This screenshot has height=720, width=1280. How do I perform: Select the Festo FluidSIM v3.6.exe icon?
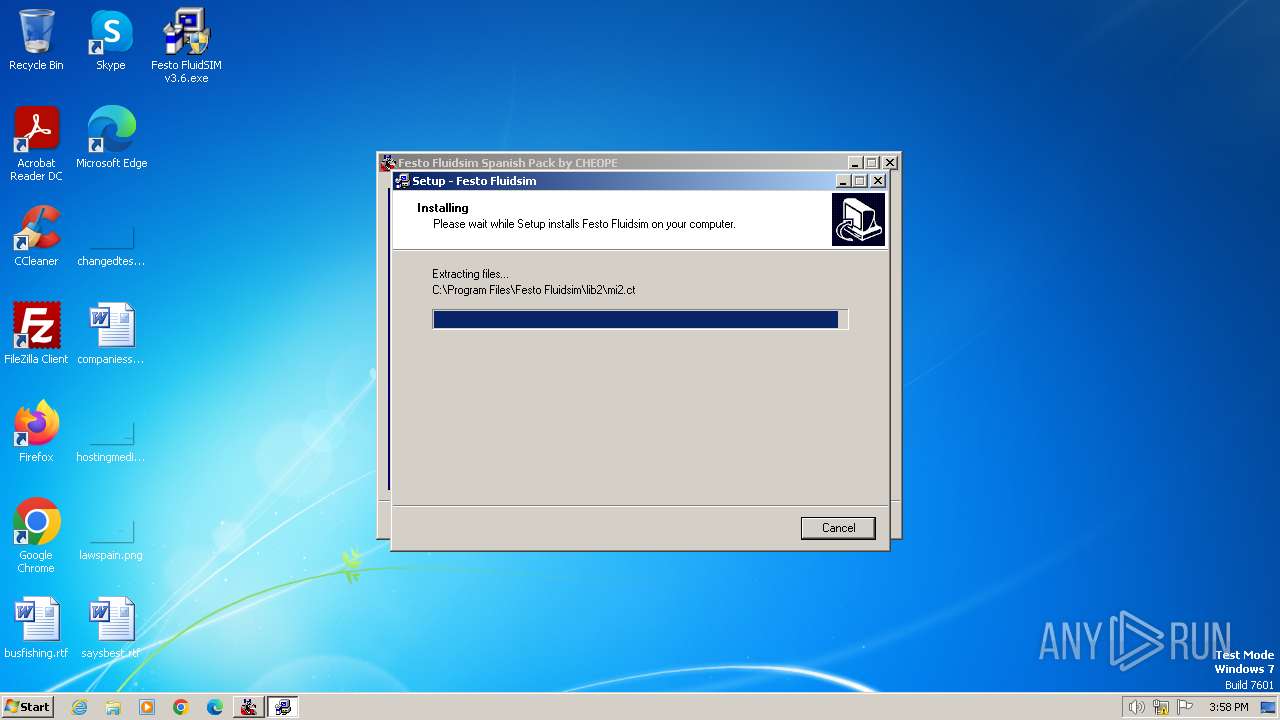[186, 46]
